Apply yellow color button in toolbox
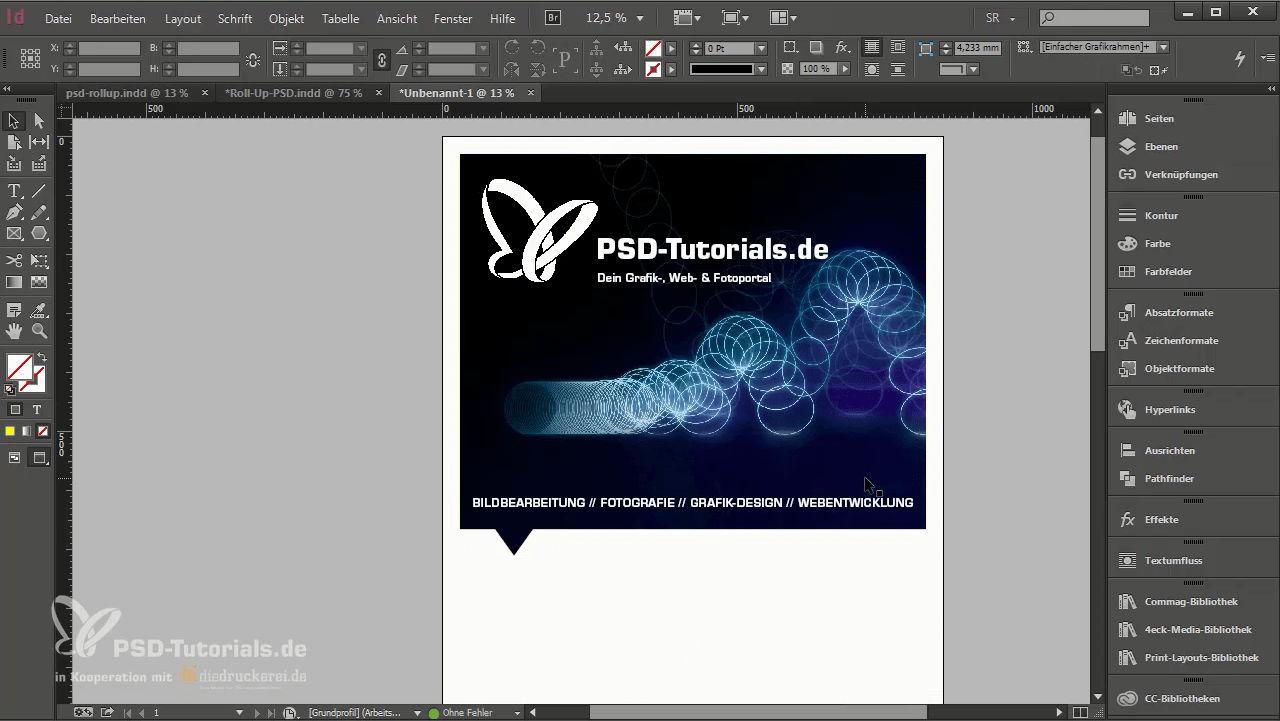Screen dimensions: 1280x721 click(10, 431)
